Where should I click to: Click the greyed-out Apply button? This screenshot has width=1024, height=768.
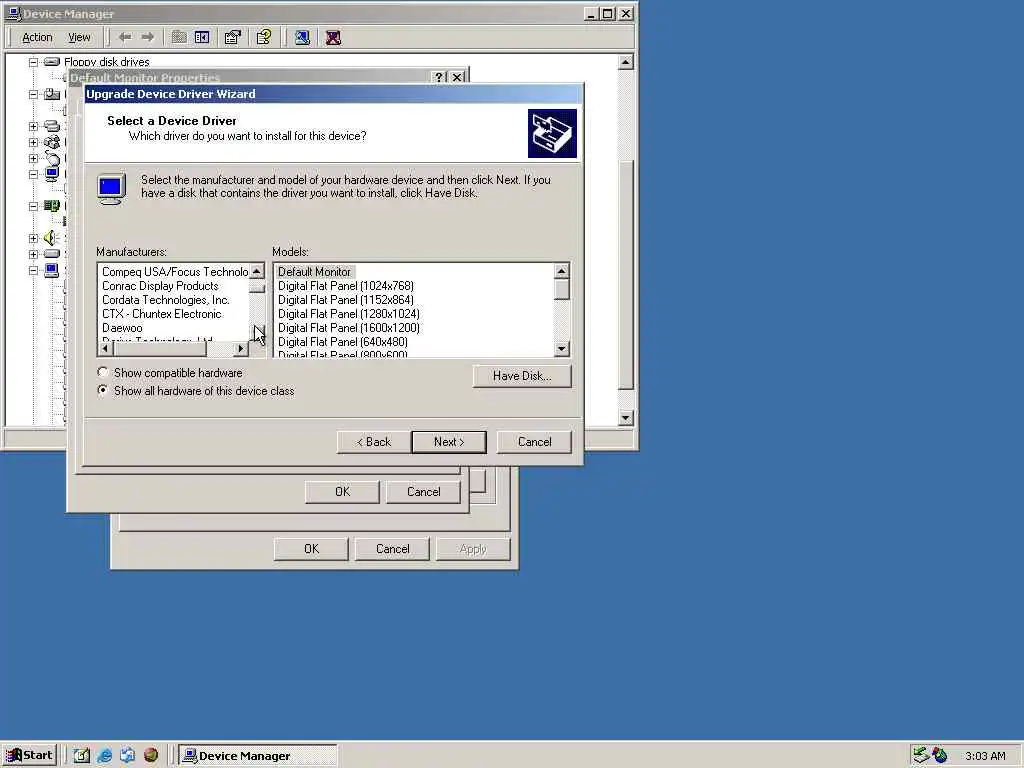pos(473,549)
